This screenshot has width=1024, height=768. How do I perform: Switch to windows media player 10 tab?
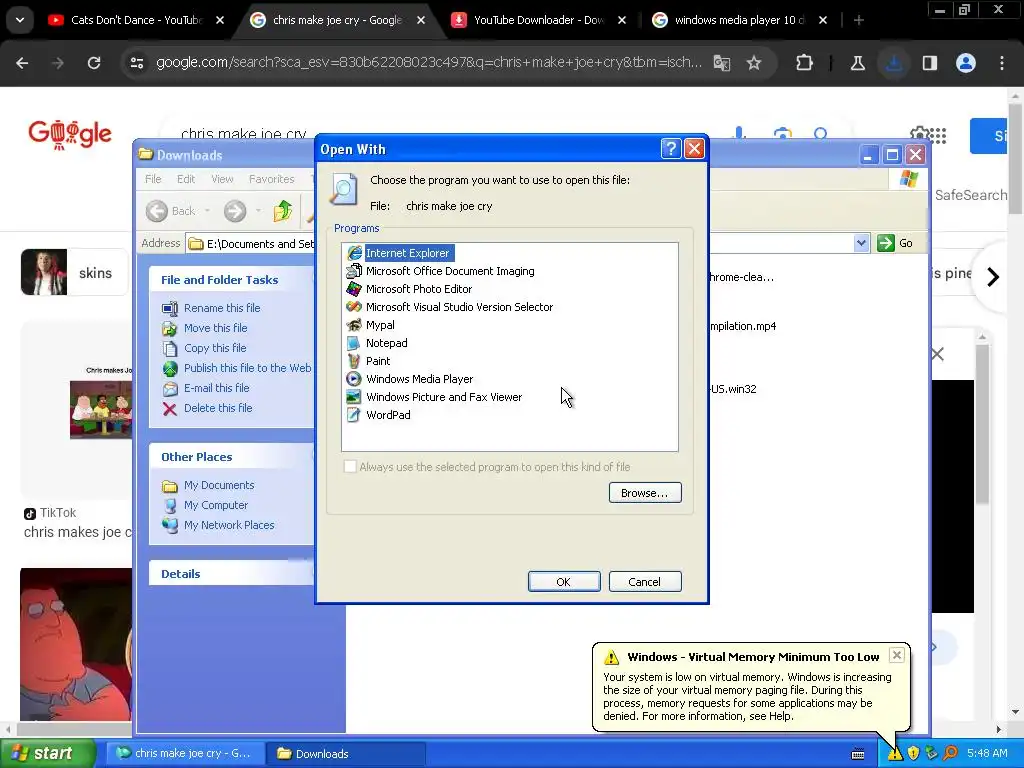click(x=740, y=20)
